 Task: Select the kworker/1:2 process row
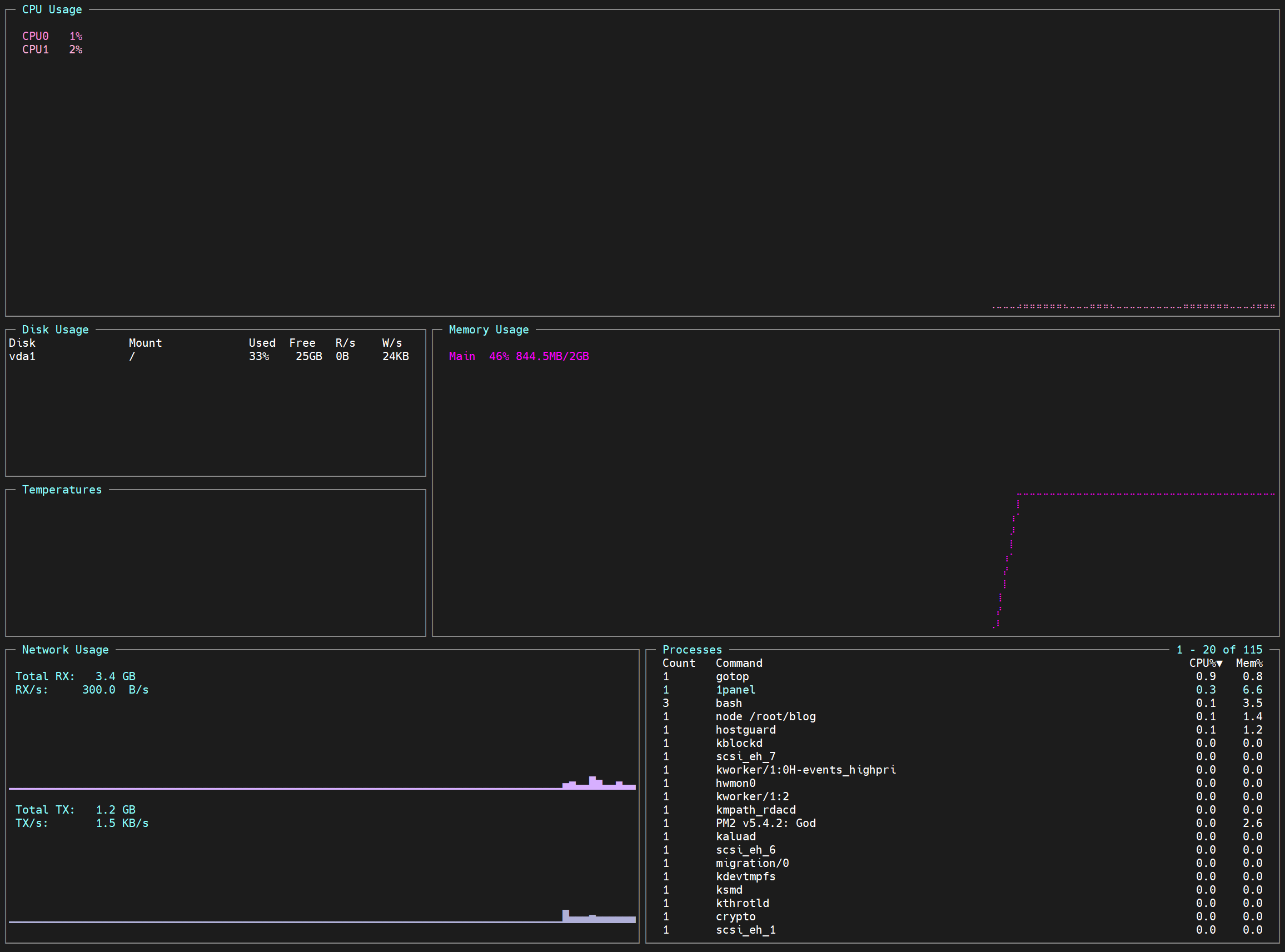(962, 796)
